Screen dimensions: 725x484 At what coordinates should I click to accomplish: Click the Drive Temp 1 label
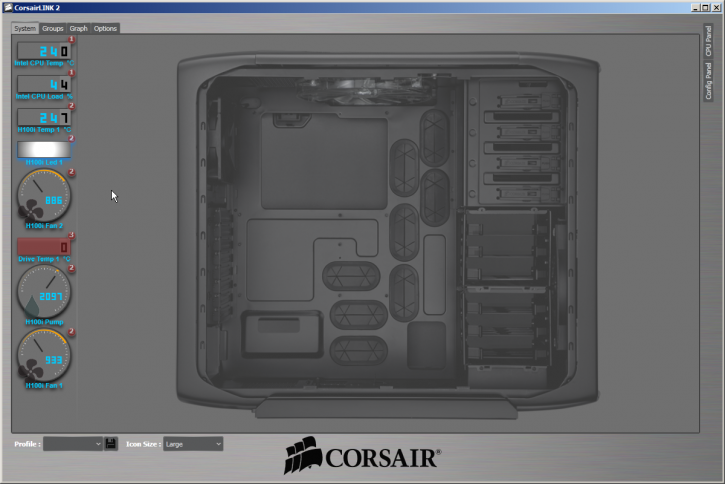point(44,259)
